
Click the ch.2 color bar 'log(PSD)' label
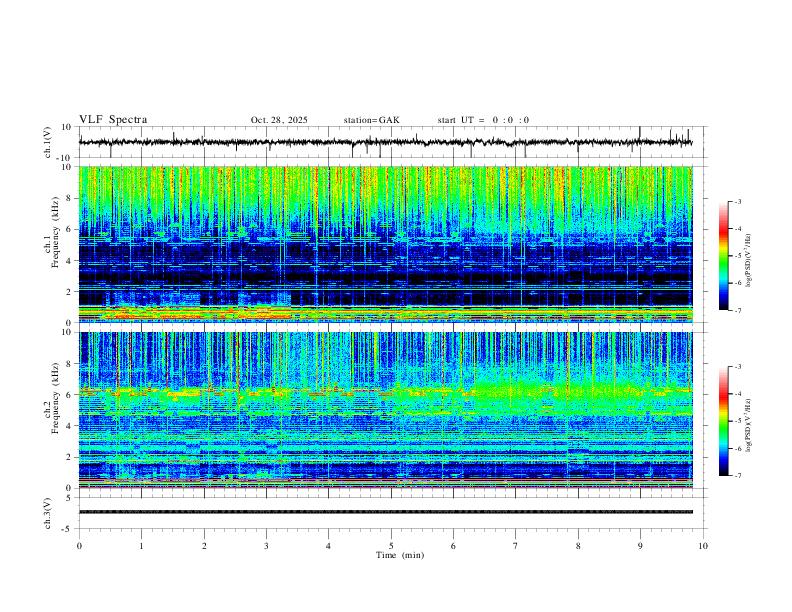(x=749, y=425)
